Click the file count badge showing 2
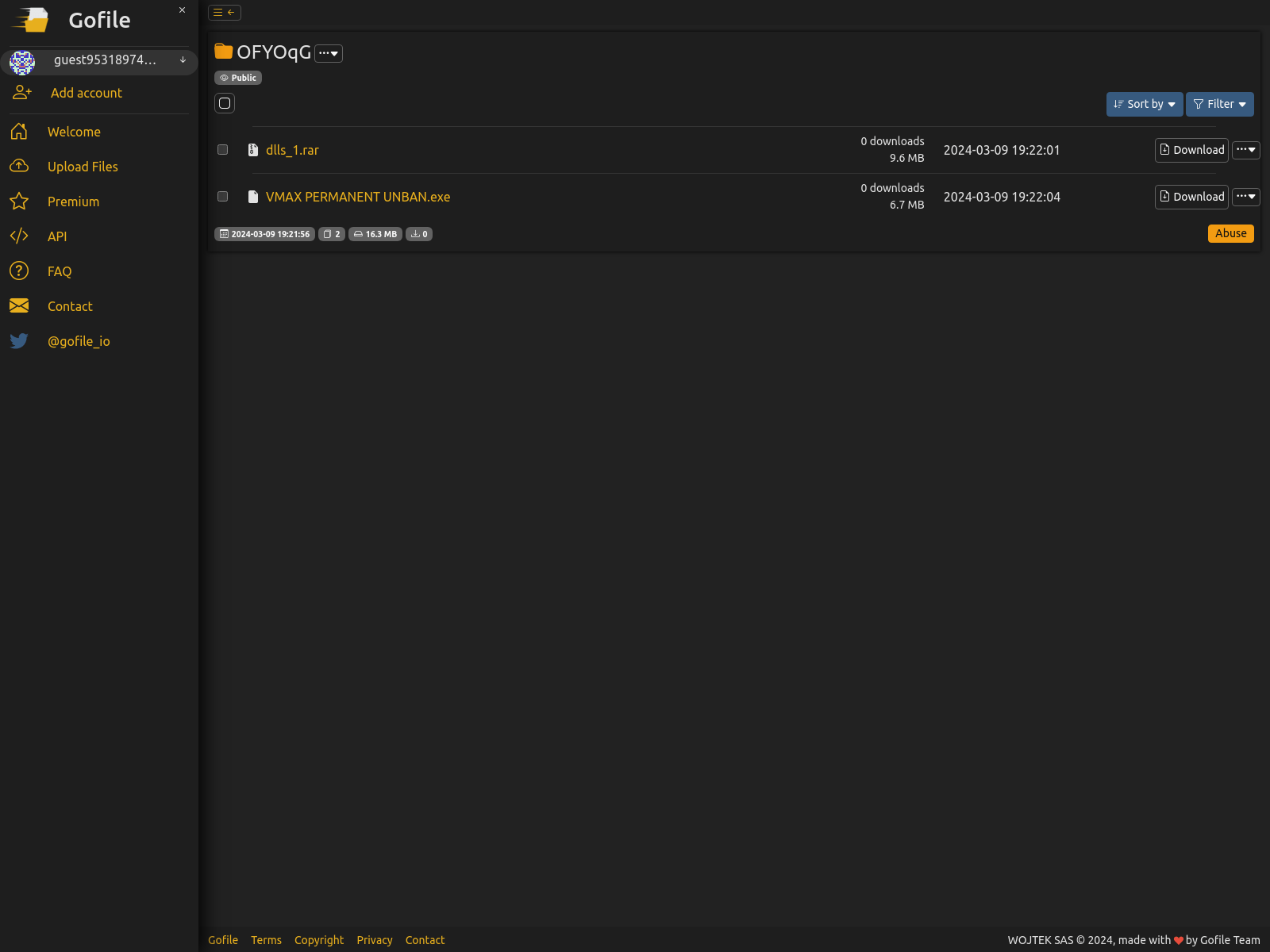Image resolution: width=1270 pixels, height=952 pixels. point(332,234)
